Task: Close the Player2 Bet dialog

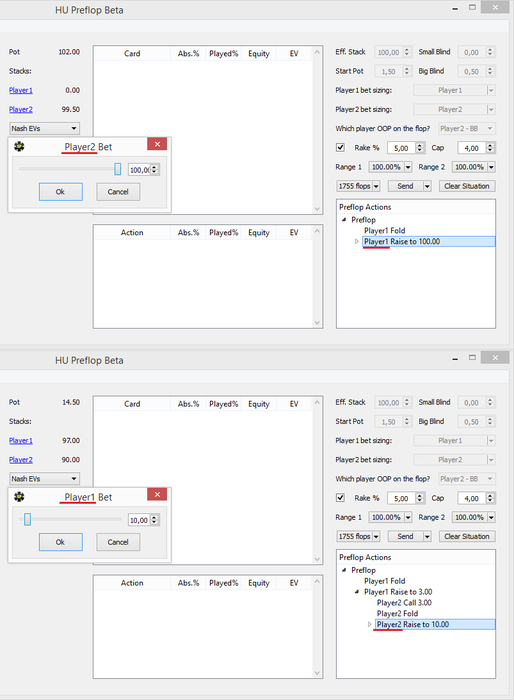Action: pyautogui.click(x=157, y=144)
